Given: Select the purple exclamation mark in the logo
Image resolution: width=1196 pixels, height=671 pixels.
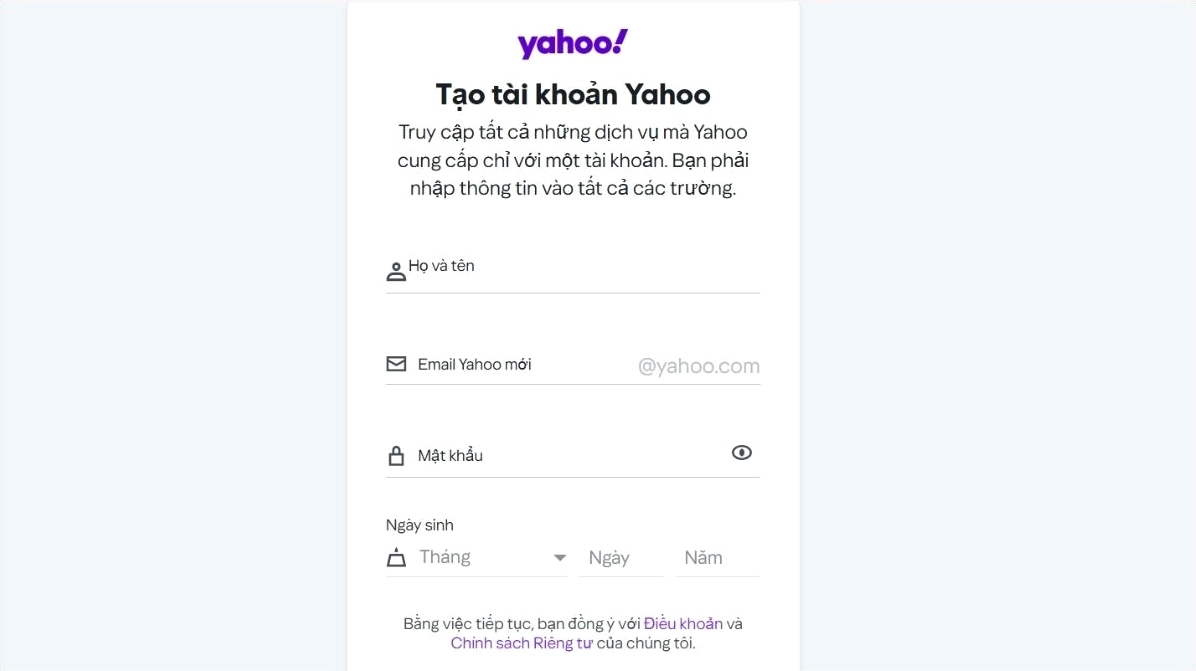Looking at the screenshot, I should 621,38.
